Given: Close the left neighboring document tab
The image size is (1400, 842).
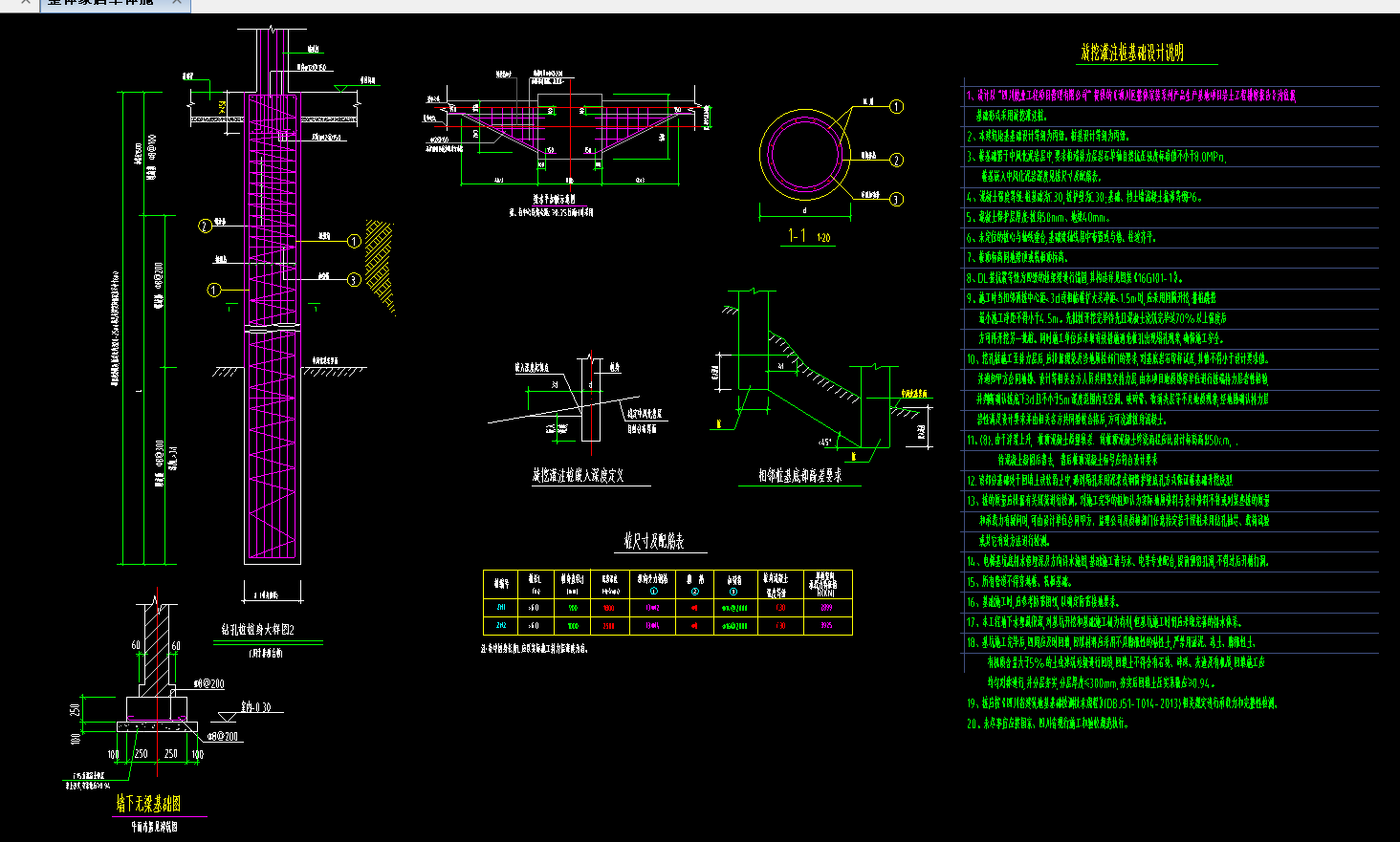Looking at the screenshot, I should [x=26, y=3].
